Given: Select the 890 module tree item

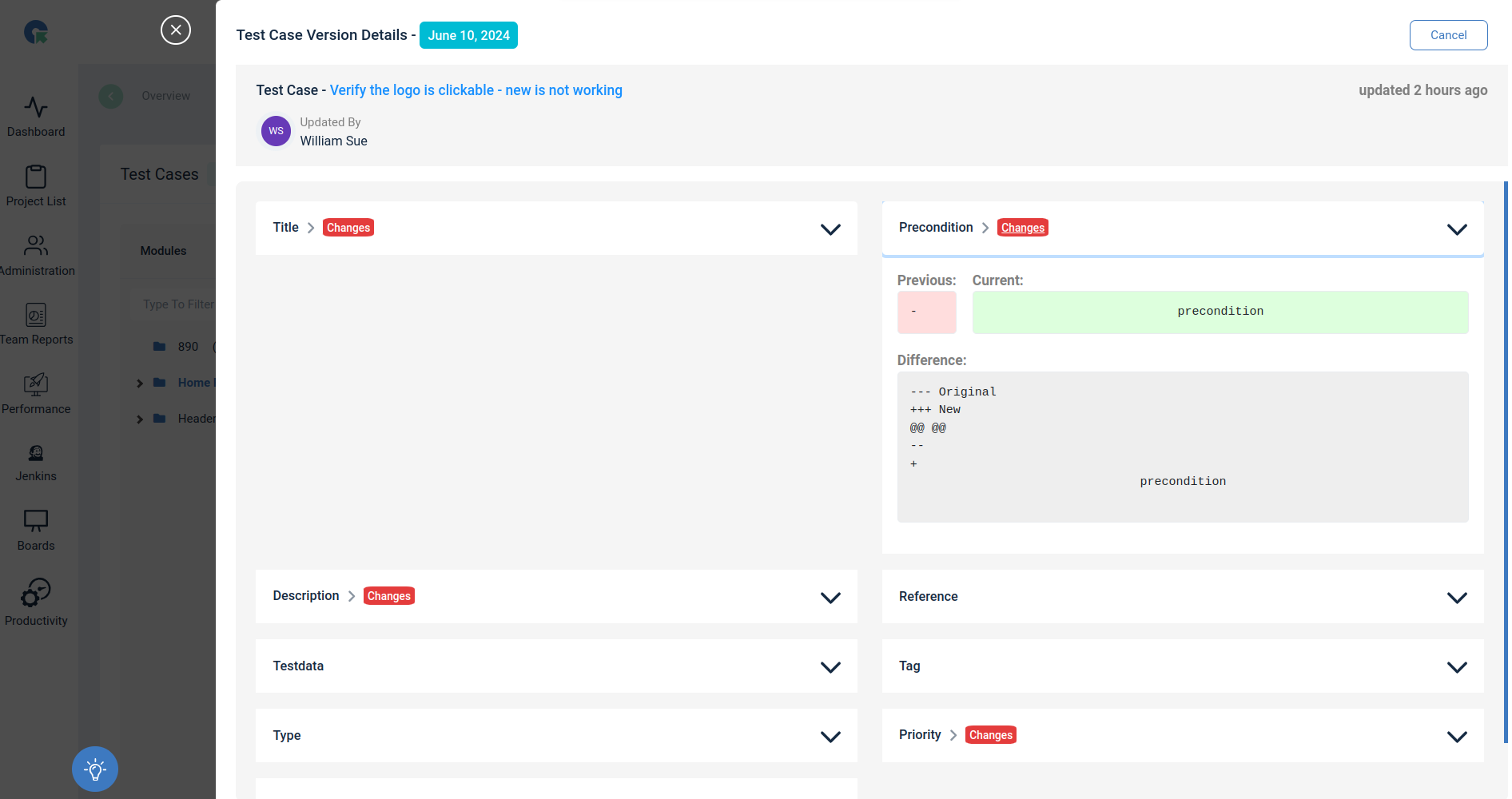Looking at the screenshot, I should [x=188, y=347].
